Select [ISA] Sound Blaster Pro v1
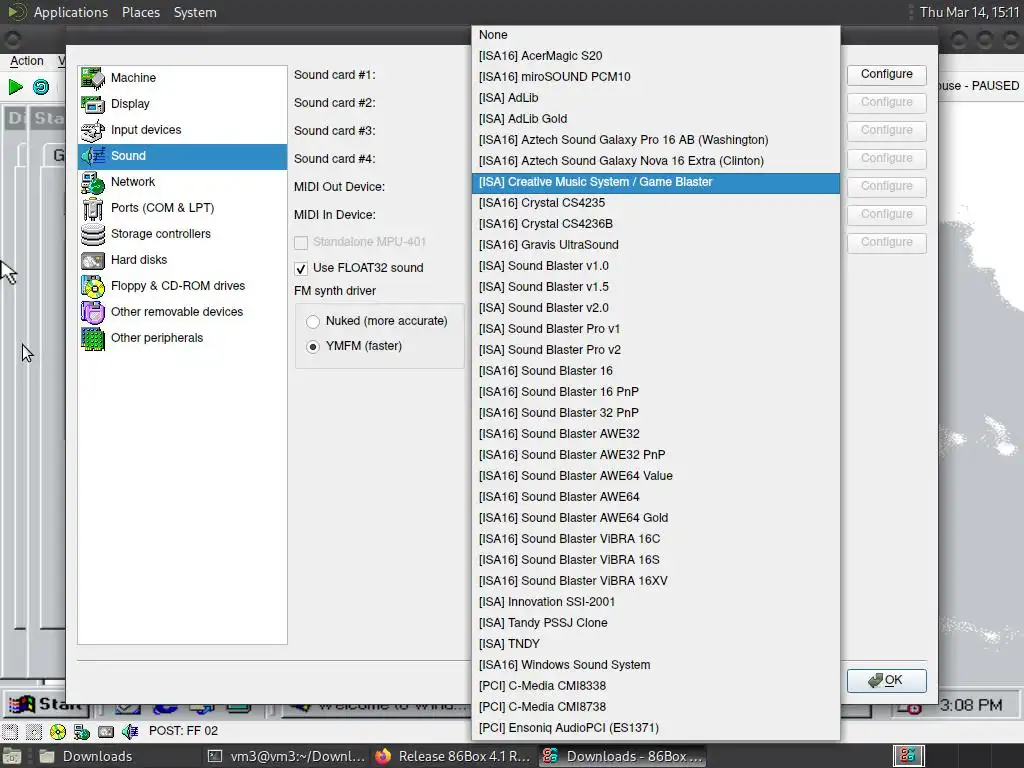Viewport: 1024px width, 768px height. (x=656, y=329)
